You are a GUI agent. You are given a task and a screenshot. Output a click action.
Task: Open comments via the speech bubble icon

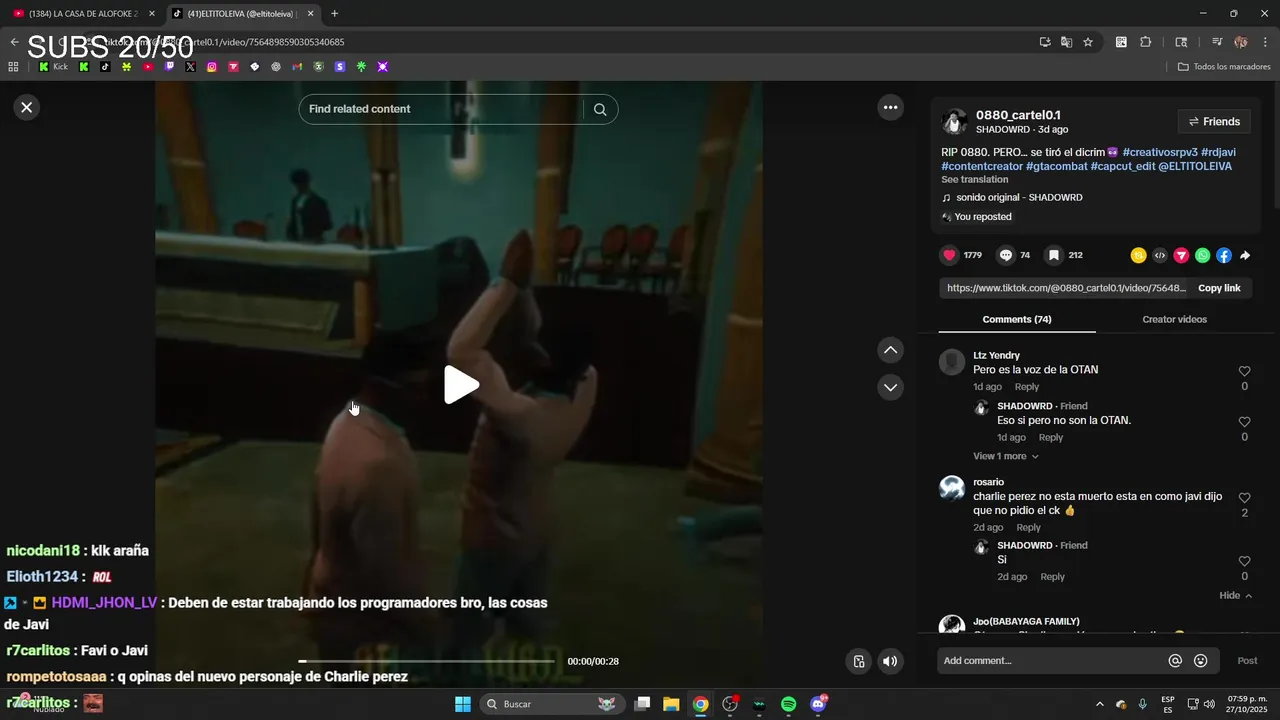(1006, 255)
